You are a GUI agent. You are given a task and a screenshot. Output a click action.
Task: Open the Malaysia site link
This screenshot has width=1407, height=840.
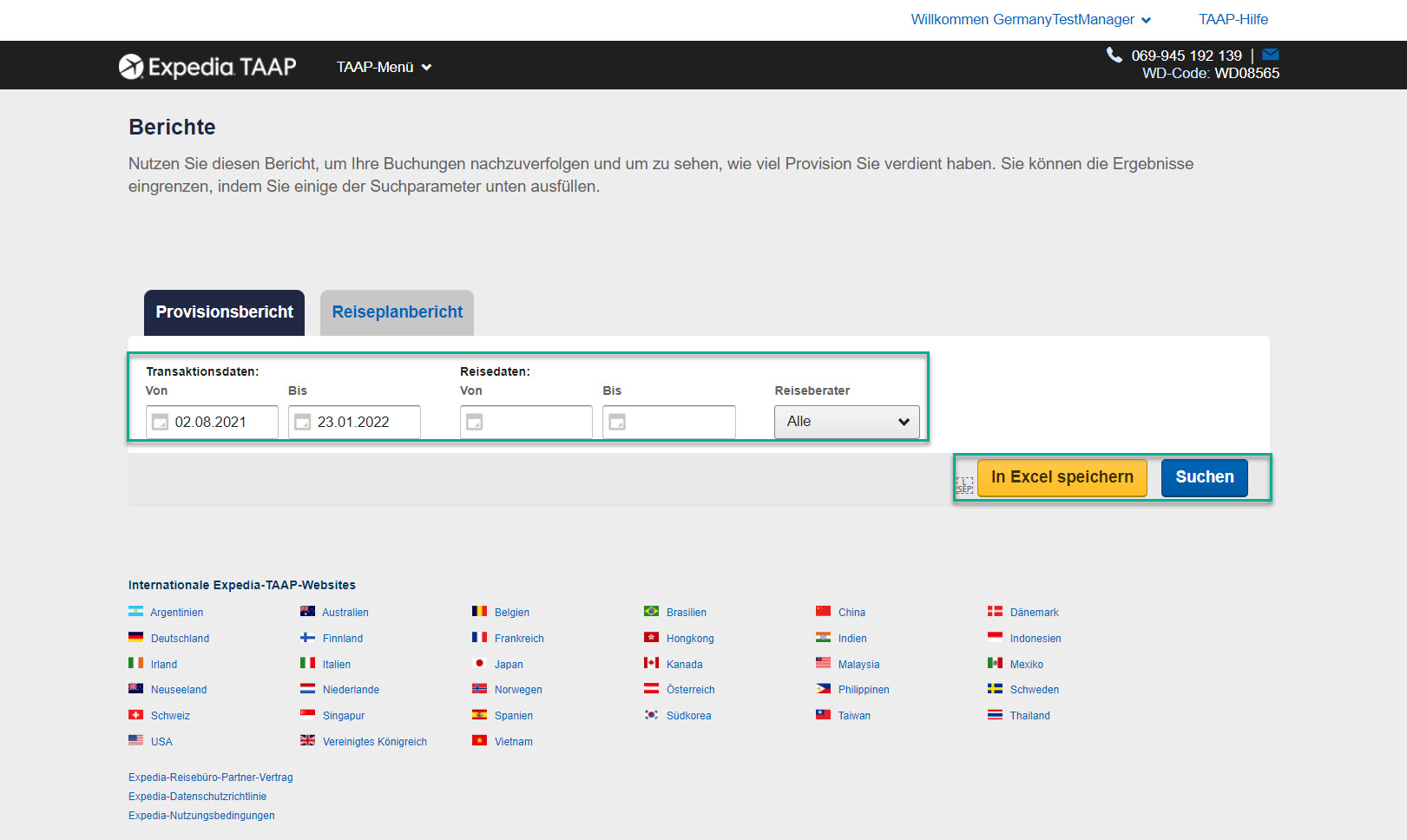859,665
